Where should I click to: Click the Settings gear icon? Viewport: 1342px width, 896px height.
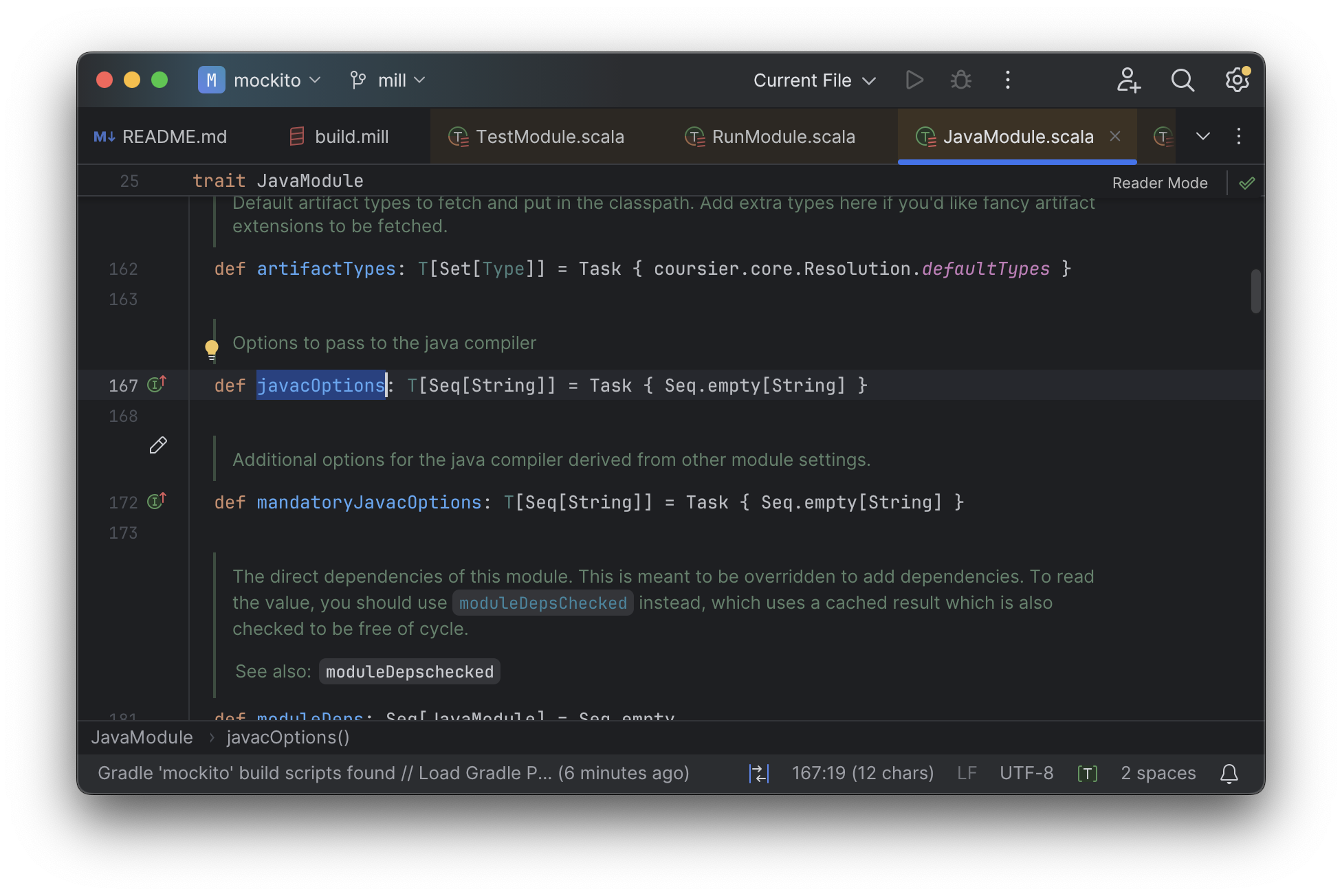1237,80
